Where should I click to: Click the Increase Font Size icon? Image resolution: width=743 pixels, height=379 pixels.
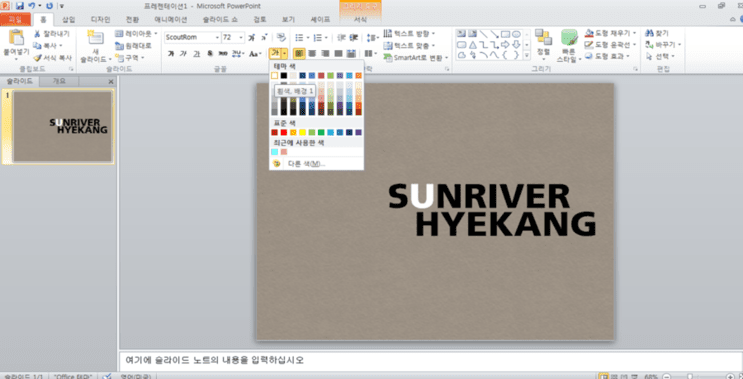[x=252, y=37]
